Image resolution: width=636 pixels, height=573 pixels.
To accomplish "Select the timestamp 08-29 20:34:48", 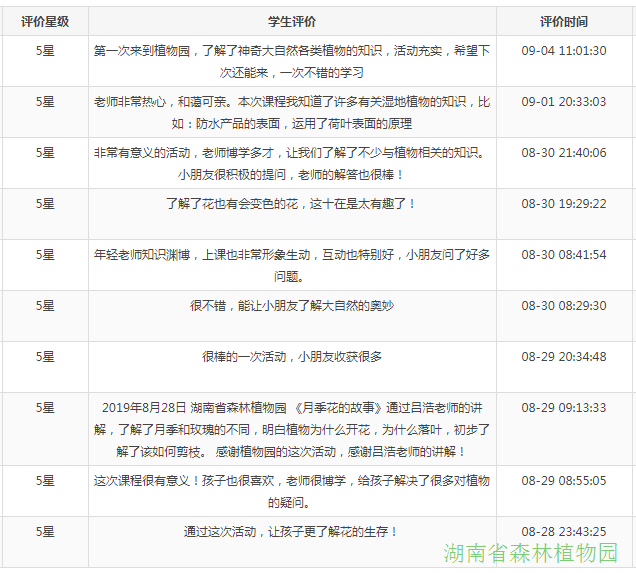I will (x=564, y=356).
